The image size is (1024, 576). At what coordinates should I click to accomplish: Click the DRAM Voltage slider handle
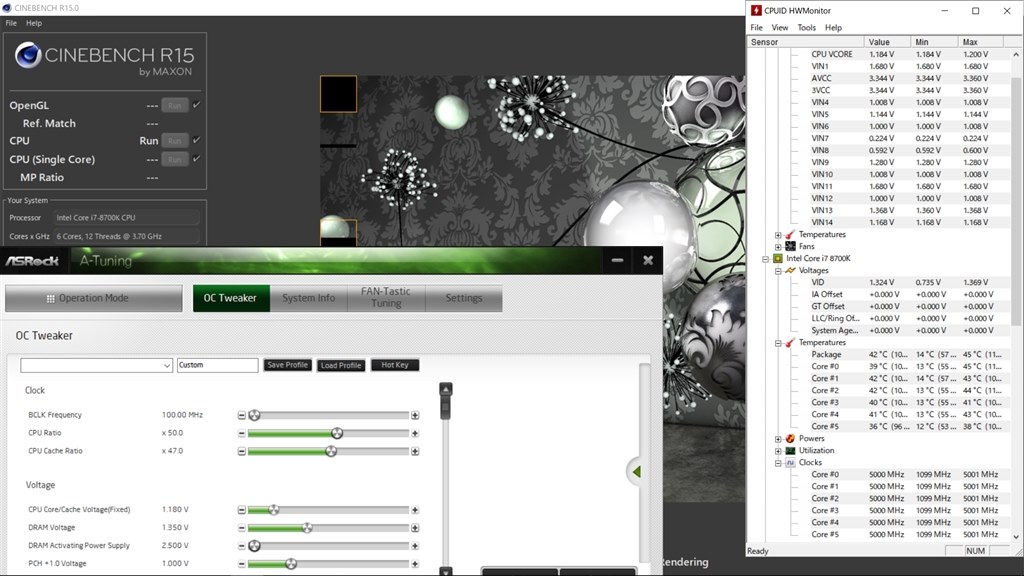(307, 528)
